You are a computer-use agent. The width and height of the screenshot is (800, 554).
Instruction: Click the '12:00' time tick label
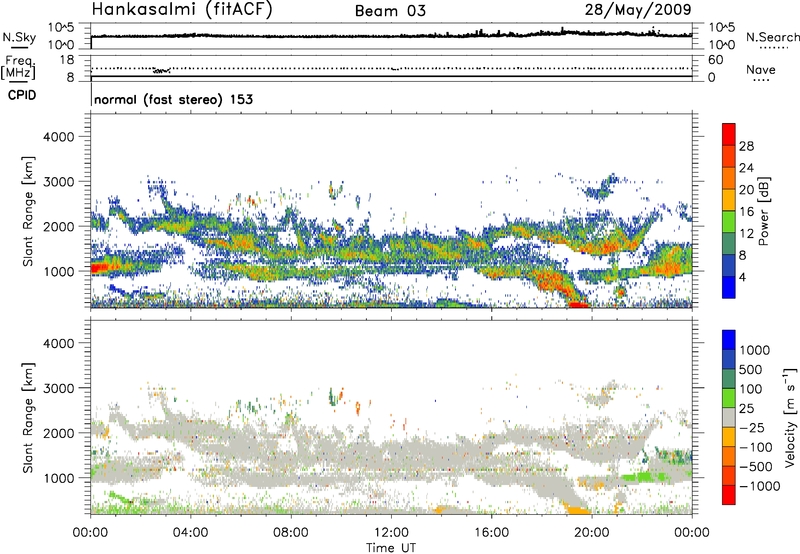391,533
